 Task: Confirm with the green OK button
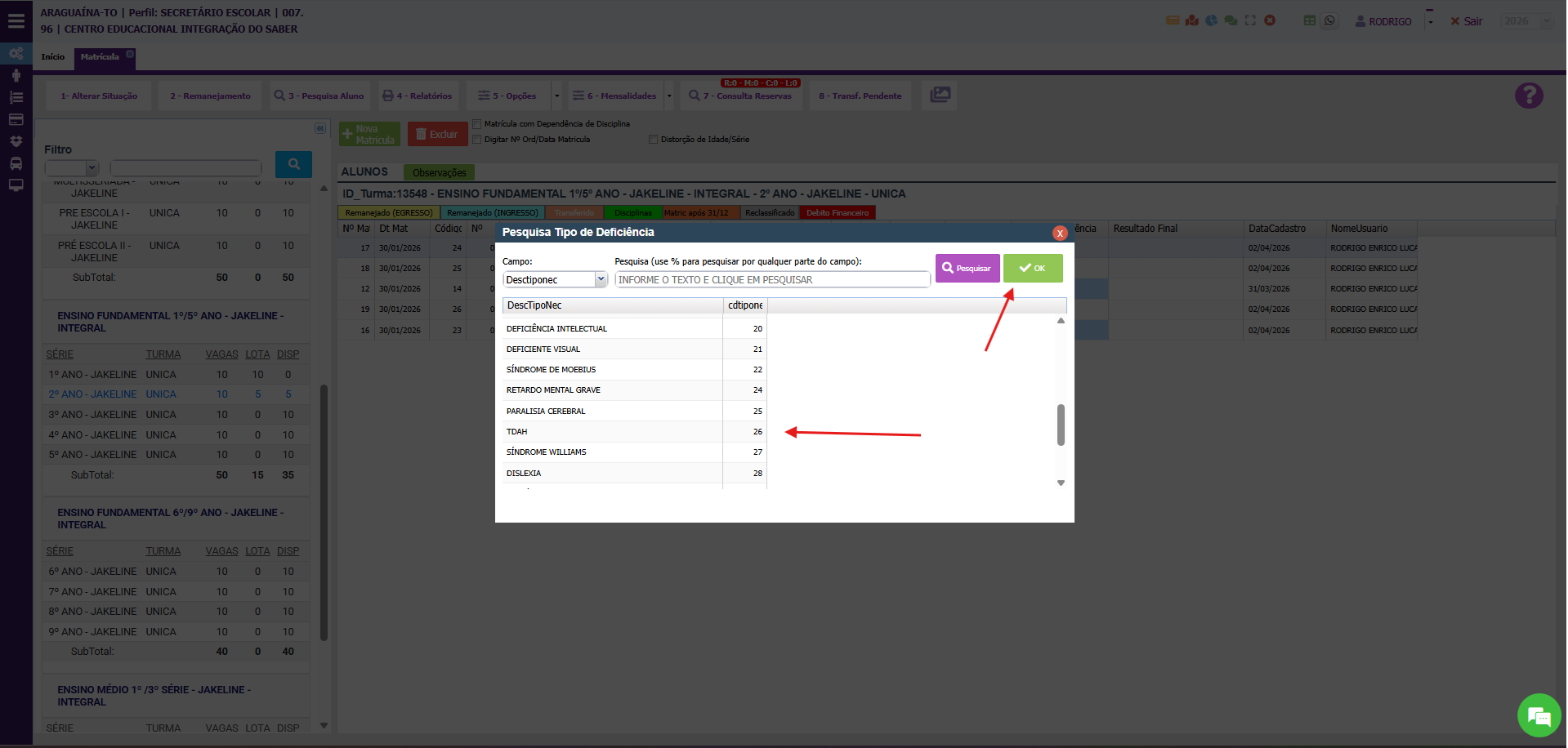point(1033,268)
